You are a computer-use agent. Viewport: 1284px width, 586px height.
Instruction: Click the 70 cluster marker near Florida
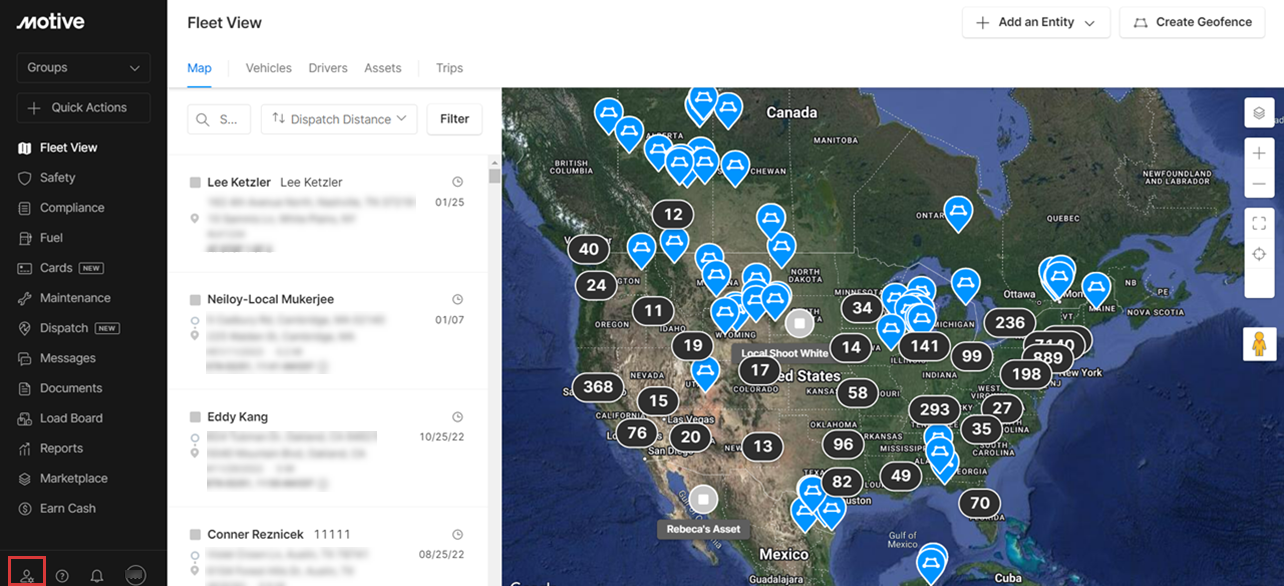coord(980,503)
